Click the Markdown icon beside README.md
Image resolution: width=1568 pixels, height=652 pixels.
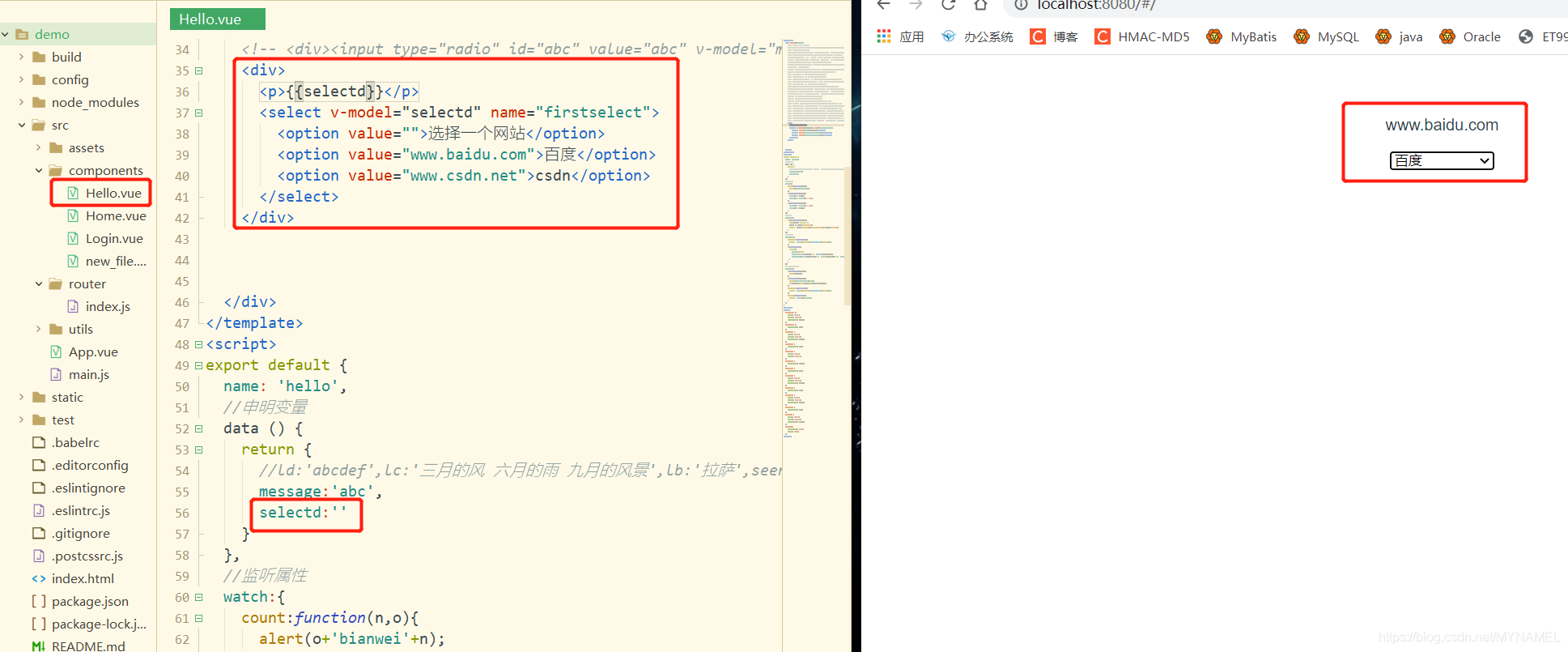[38, 646]
